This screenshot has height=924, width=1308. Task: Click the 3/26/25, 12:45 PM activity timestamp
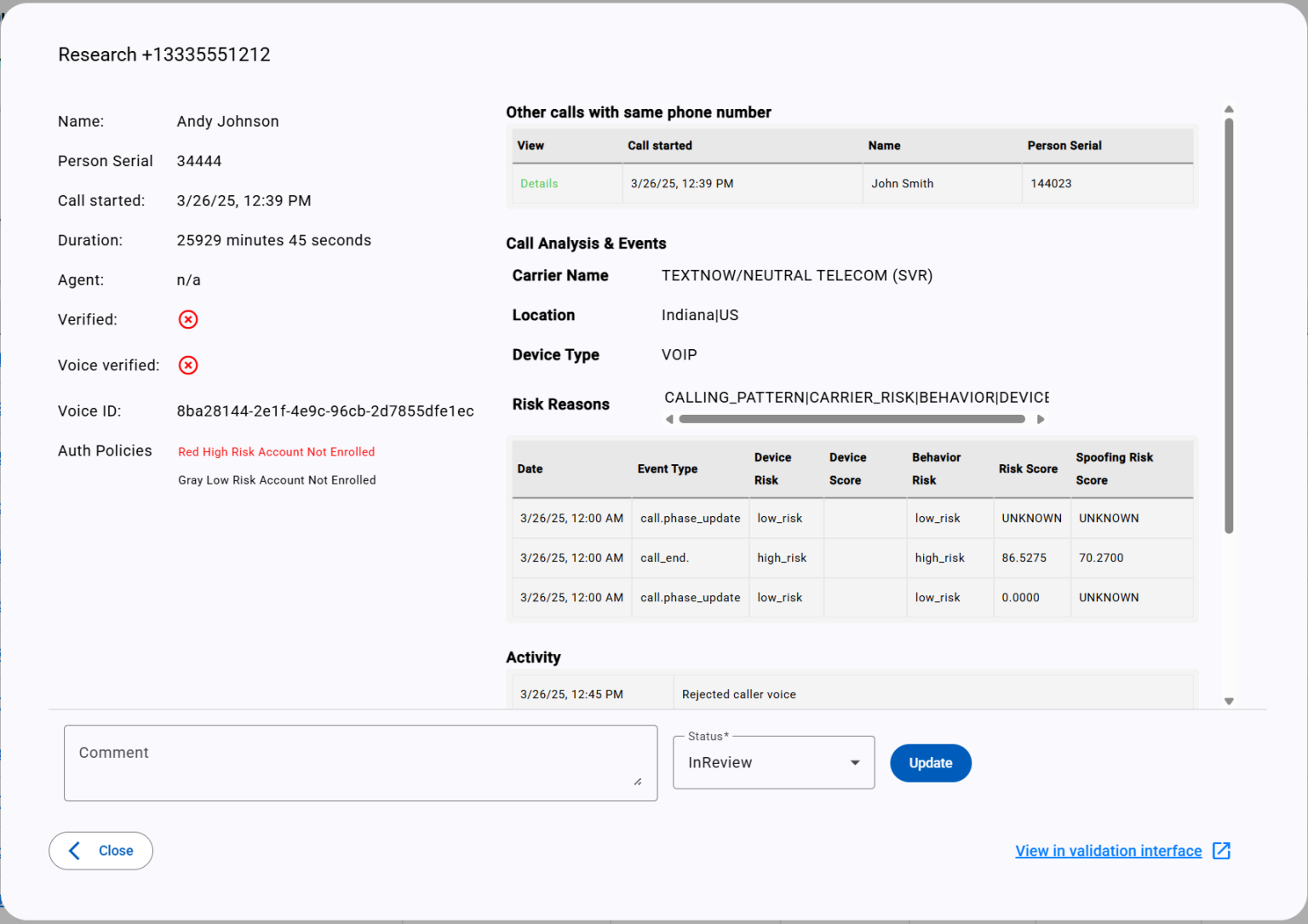point(571,695)
